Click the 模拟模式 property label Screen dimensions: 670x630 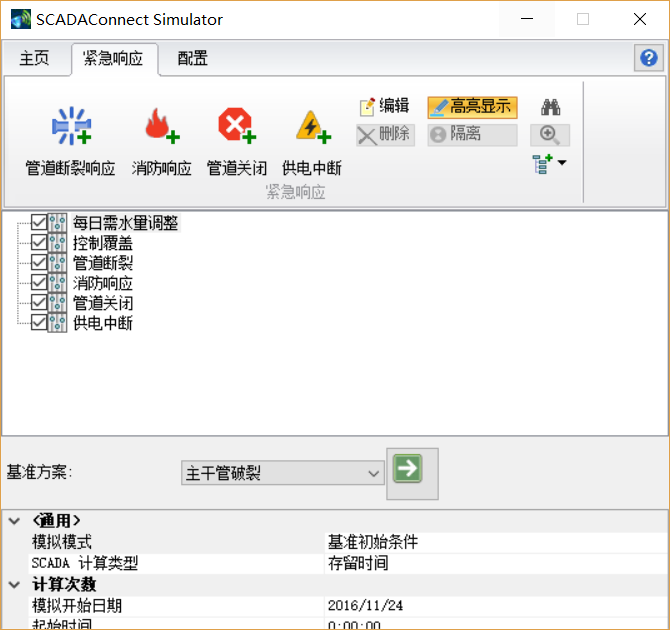click(62, 542)
